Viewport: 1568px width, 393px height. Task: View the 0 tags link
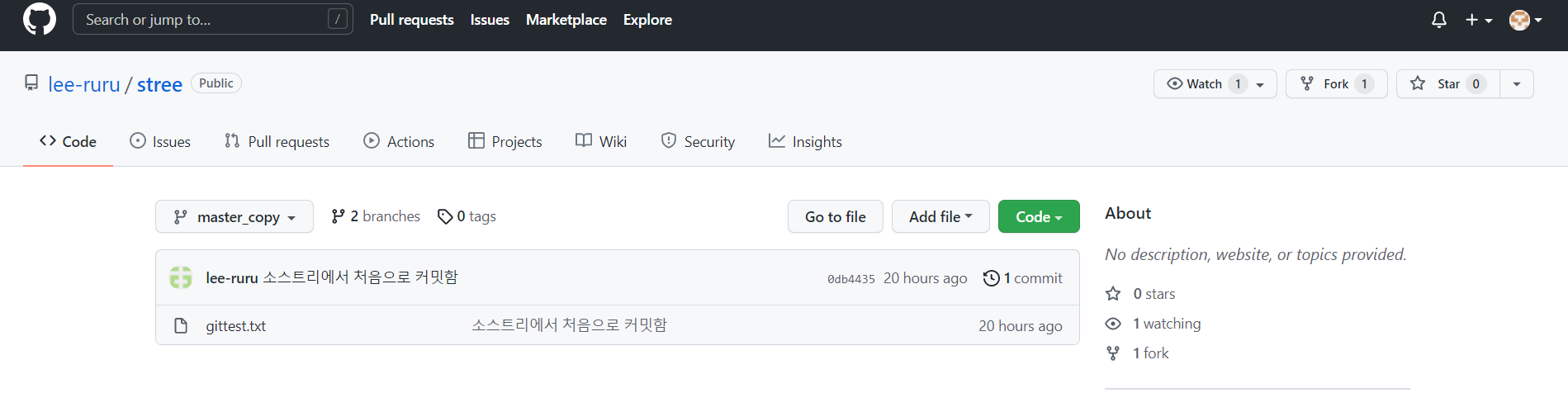pos(467,216)
